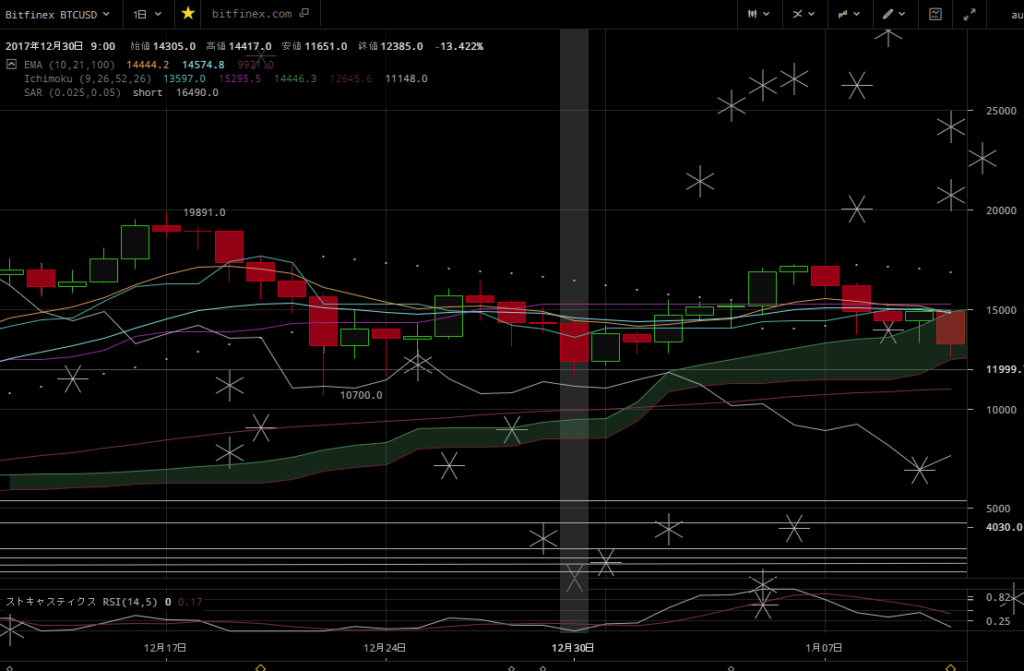Image resolution: width=1024 pixels, height=671 pixels.
Task: Click the indicators step-line icon
Action: (x=843, y=14)
